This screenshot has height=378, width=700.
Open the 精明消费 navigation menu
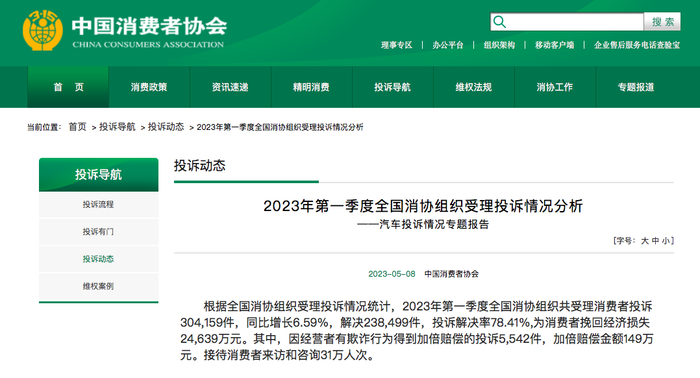tap(312, 87)
